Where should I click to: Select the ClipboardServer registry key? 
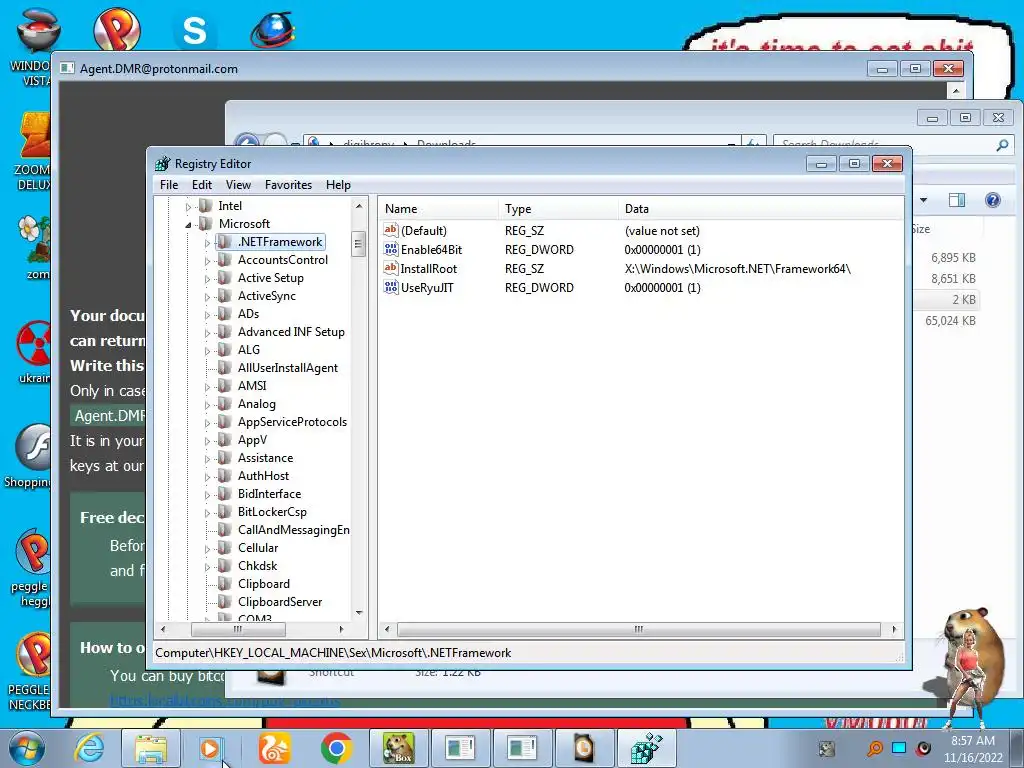280,601
